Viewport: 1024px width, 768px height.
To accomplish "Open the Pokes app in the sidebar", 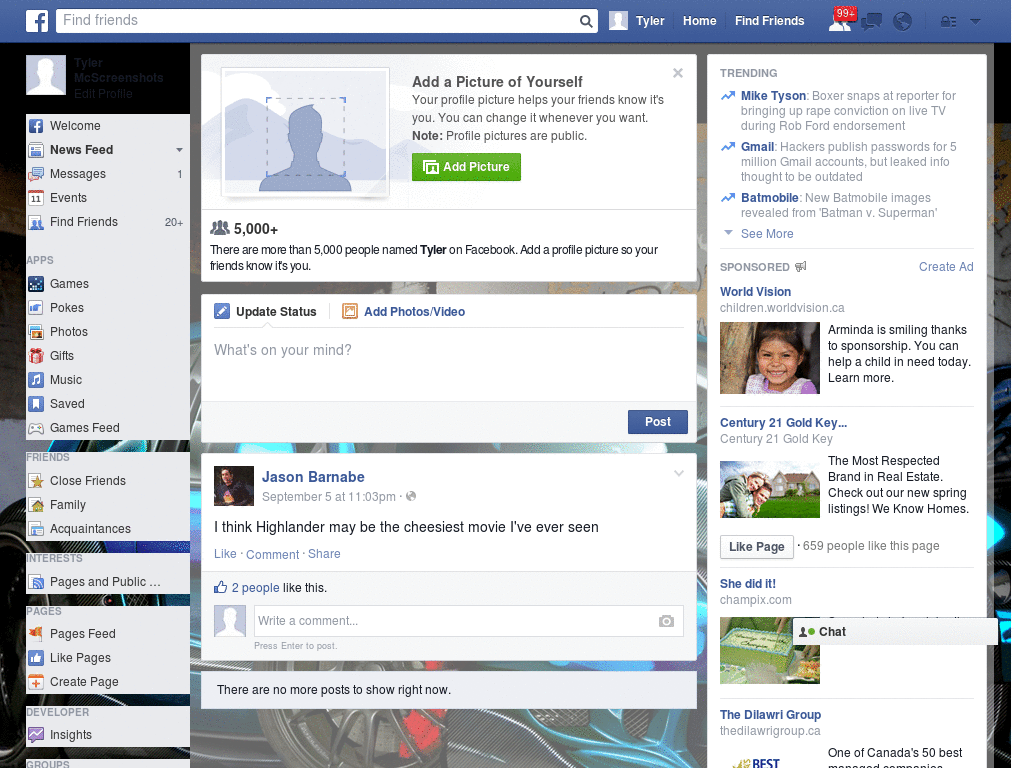I will point(66,307).
